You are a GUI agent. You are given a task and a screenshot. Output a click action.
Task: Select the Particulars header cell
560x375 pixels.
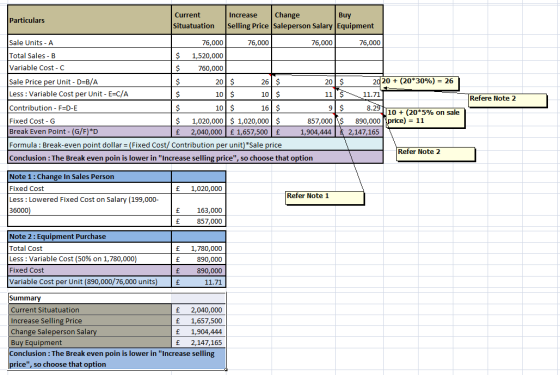89,20
